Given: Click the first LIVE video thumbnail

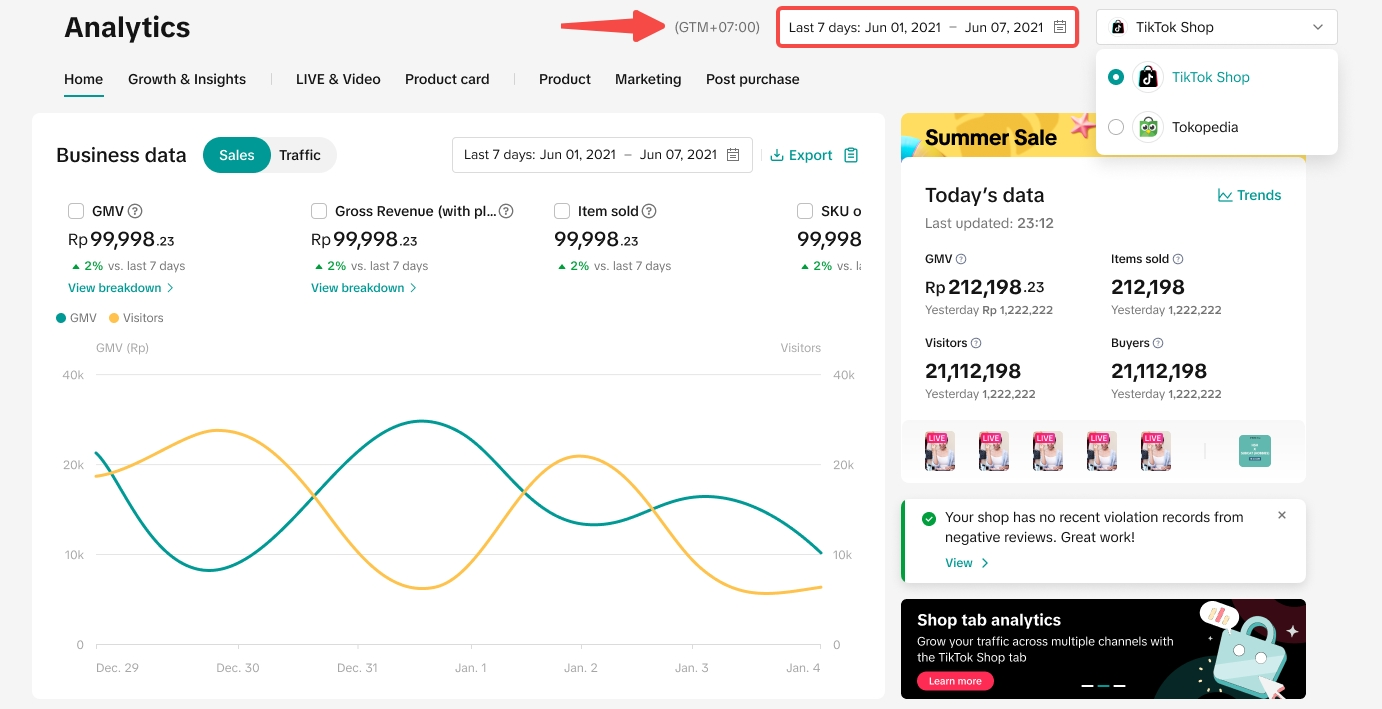Looking at the screenshot, I should pyautogui.click(x=940, y=451).
